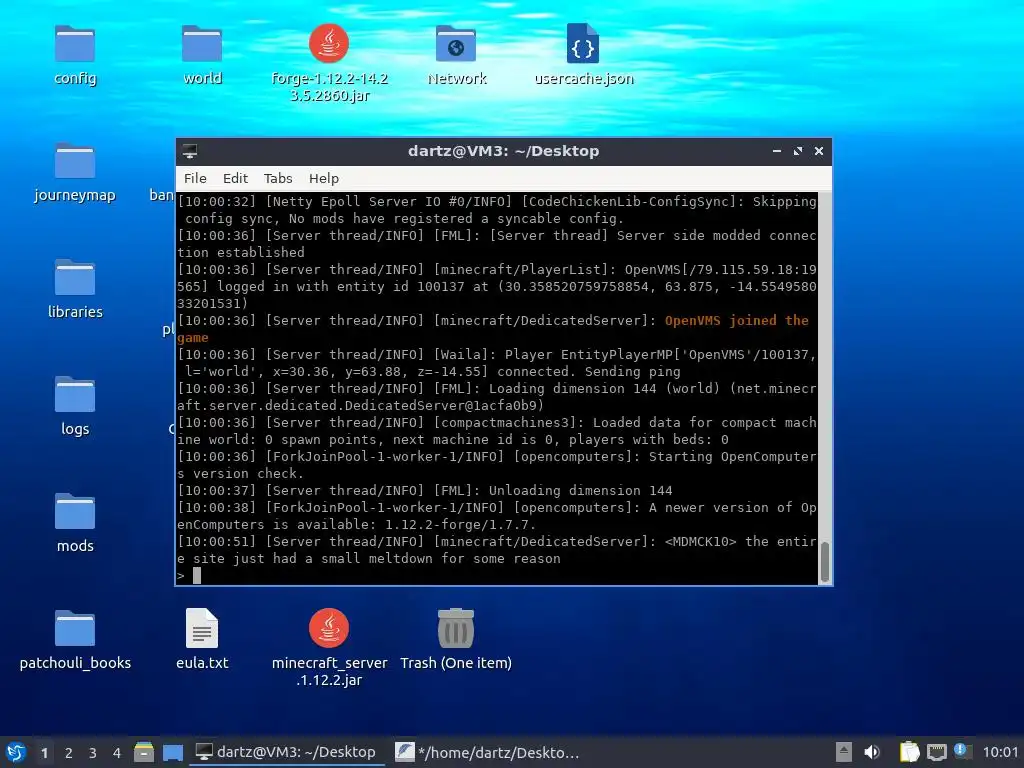Select the minecraft_server.1.12.2.jar icon
Screen dimensions: 1024x768
329,629
